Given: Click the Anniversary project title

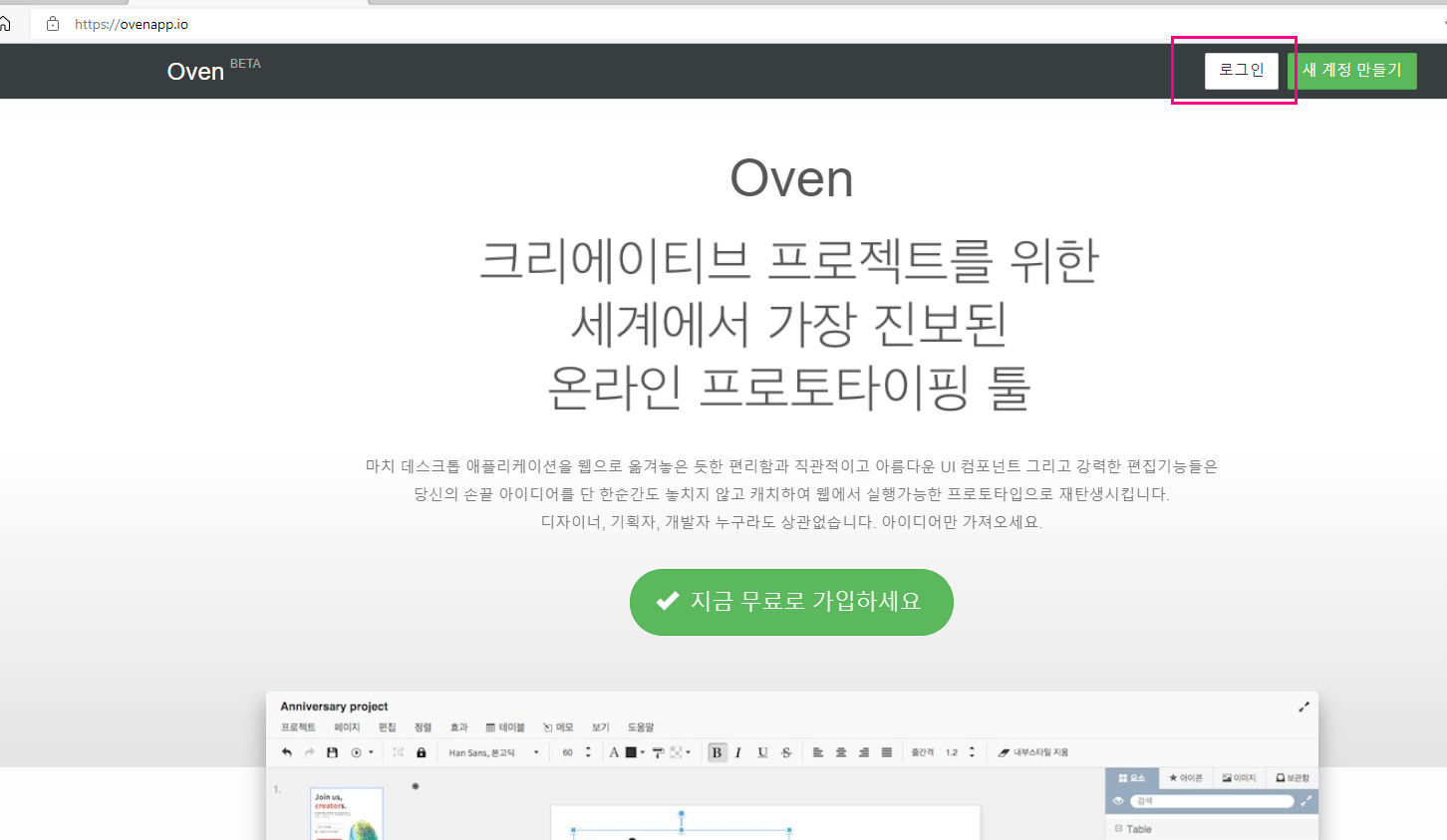Looking at the screenshot, I should point(334,706).
